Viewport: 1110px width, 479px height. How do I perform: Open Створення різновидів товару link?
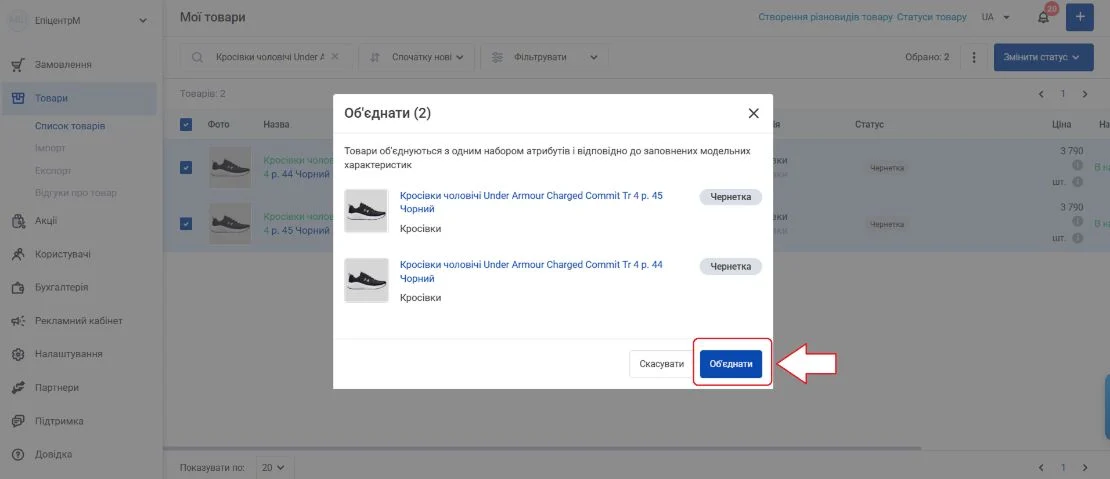coord(825,17)
